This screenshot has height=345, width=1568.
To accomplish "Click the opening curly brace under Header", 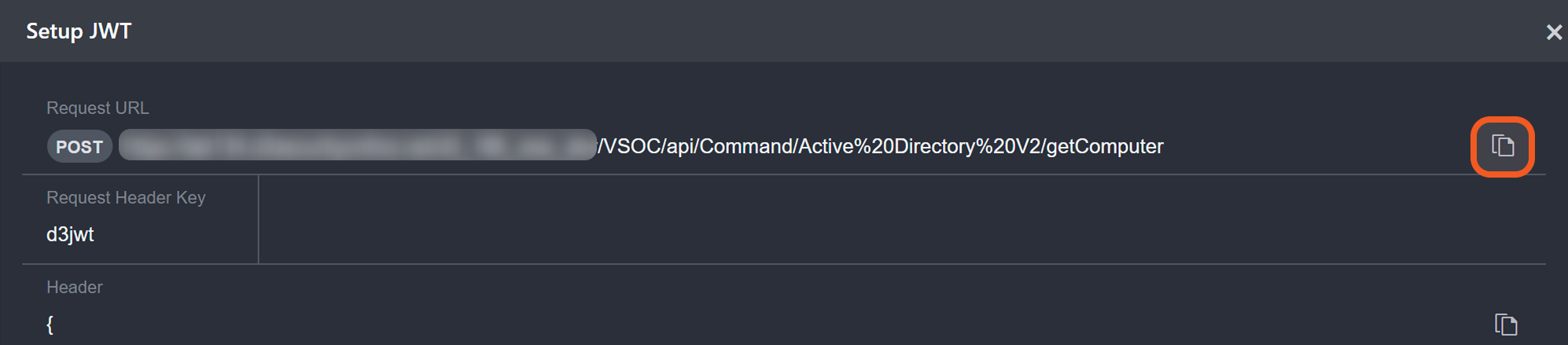I will [x=50, y=325].
